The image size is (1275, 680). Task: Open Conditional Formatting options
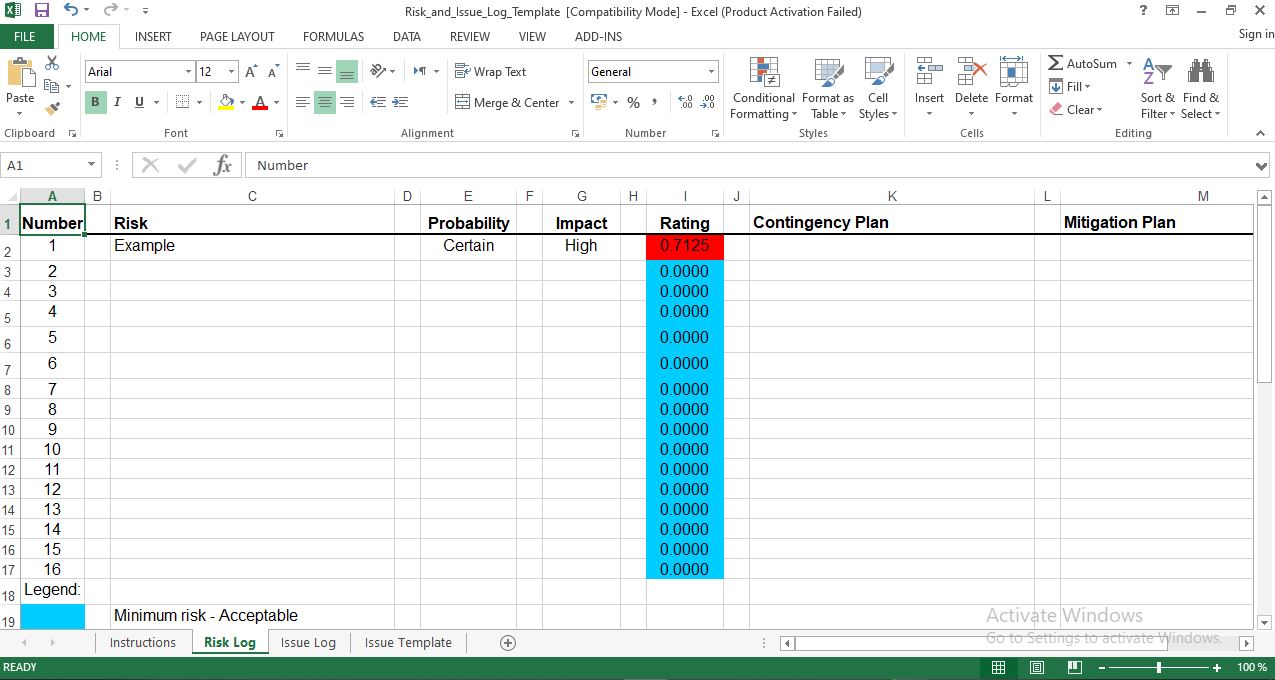(763, 88)
